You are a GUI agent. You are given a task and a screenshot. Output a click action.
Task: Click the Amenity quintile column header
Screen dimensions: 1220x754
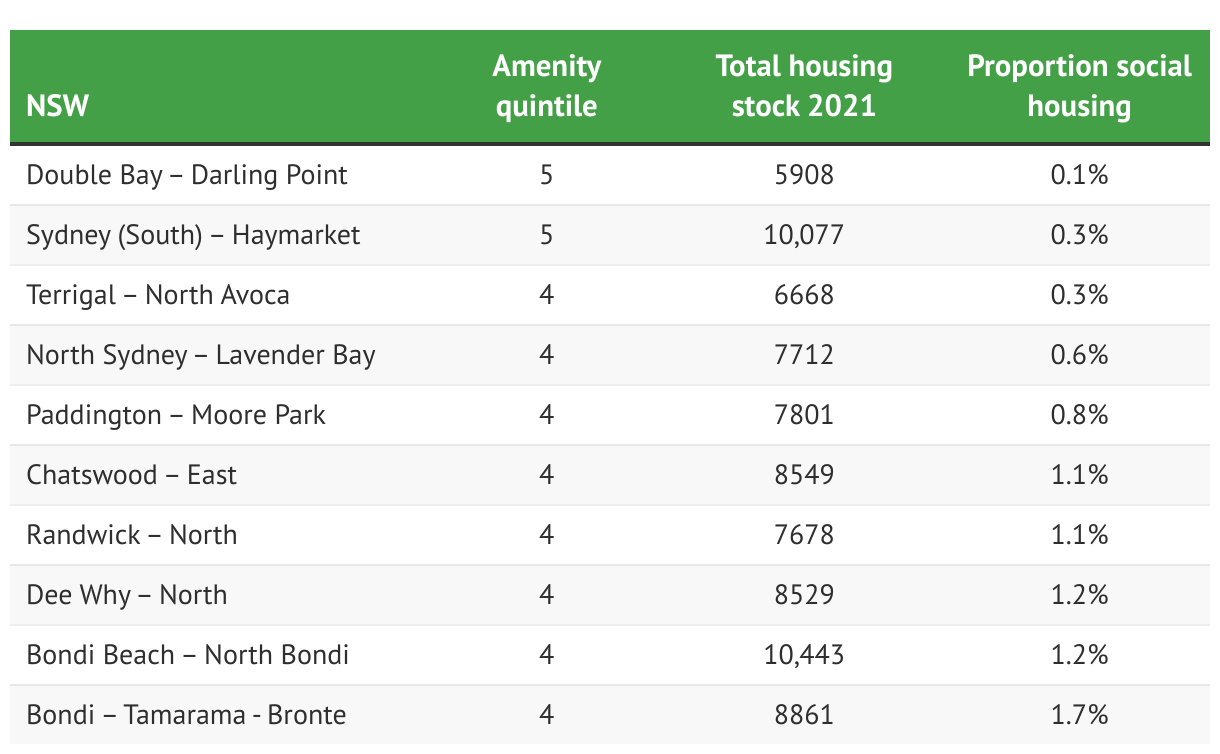coord(546,86)
